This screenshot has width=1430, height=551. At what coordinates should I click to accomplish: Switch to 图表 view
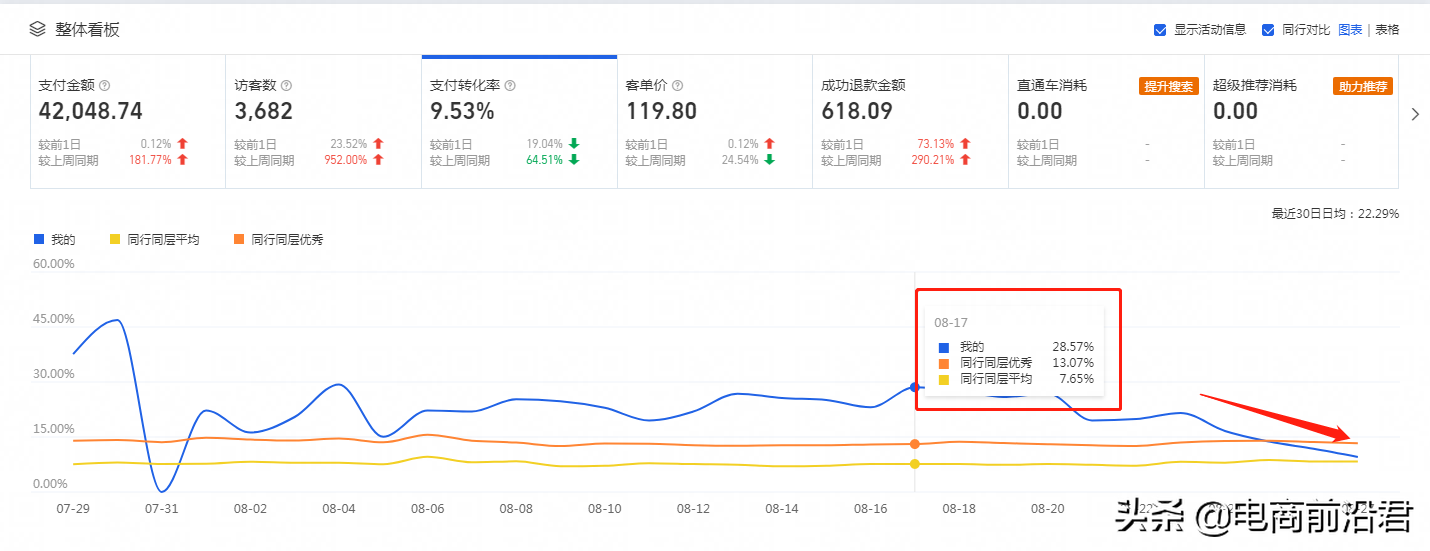coord(1350,30)
